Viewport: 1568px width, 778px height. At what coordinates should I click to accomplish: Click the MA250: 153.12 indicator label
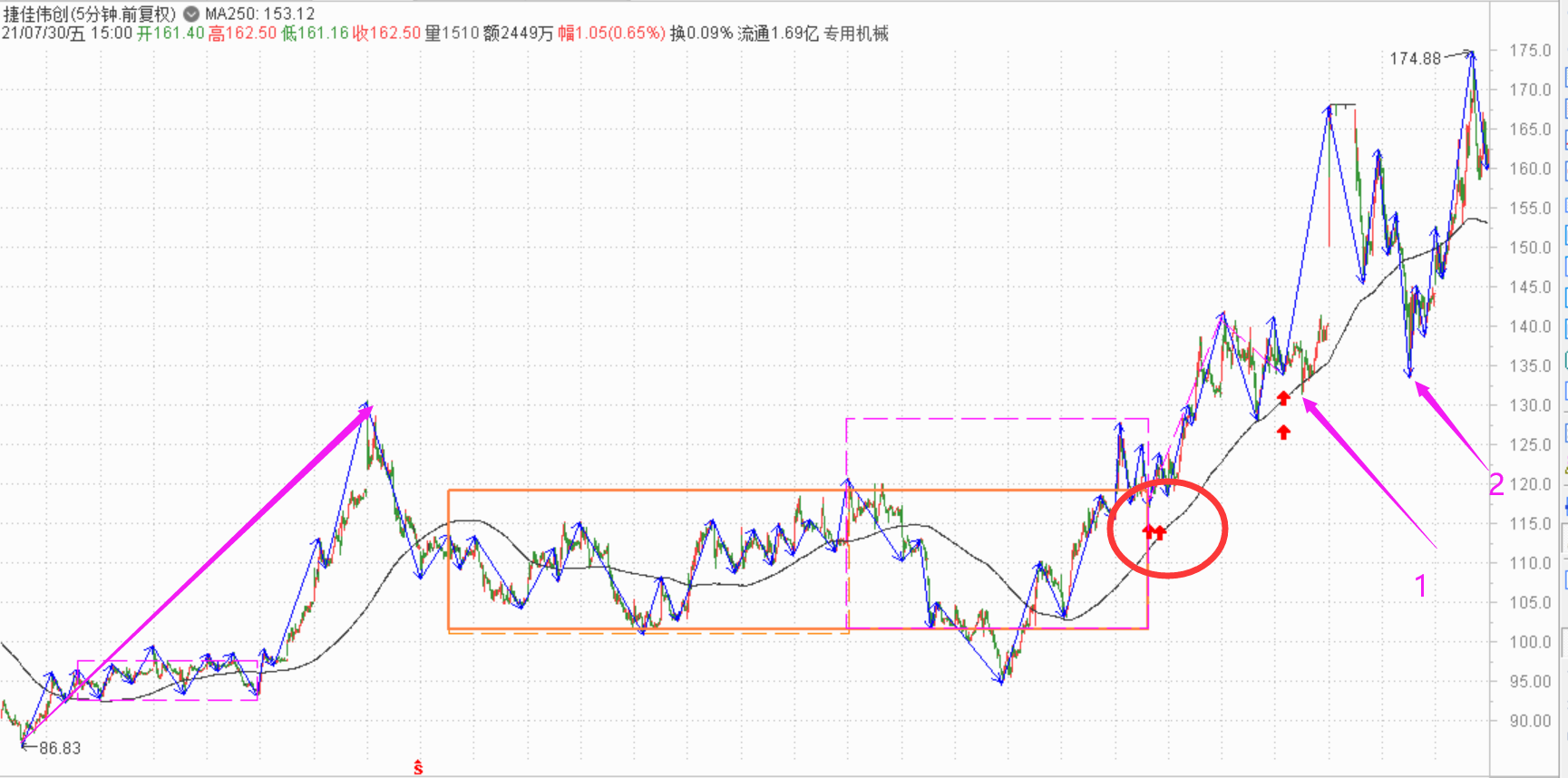tap(260, 14)
